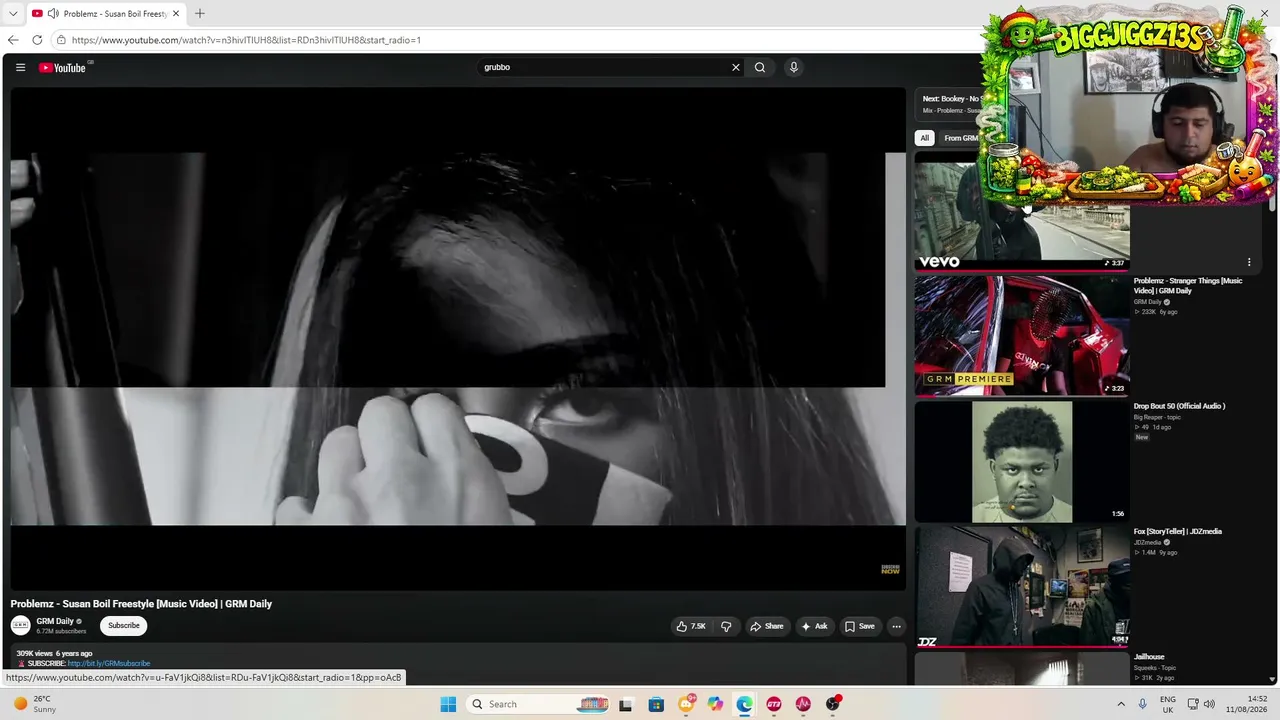Start voice search with the microphone icon
Viewport: 1280px width, 720px height.
click(794, 68)
